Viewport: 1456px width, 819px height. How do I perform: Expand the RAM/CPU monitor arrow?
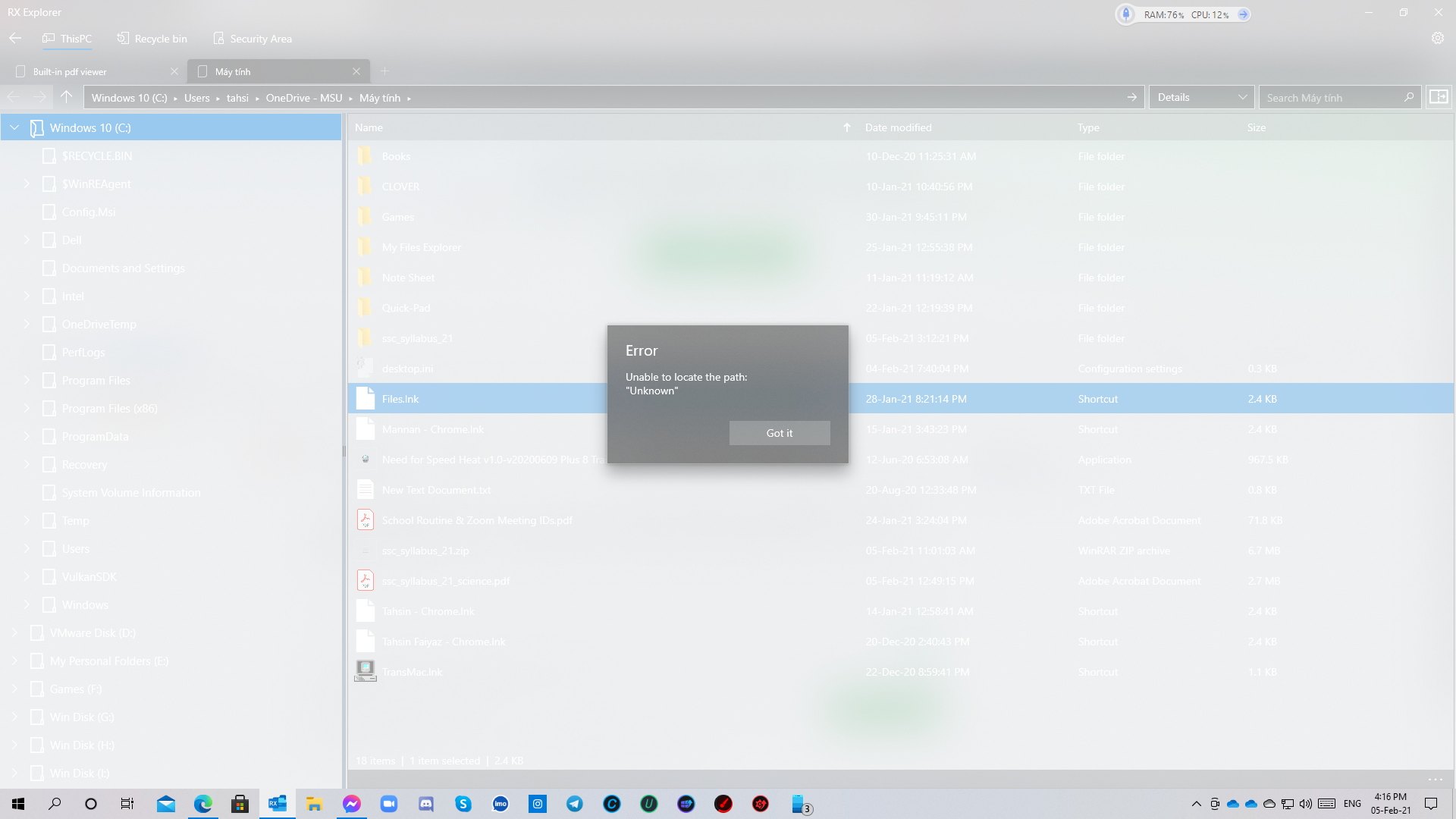point(1243,14)
